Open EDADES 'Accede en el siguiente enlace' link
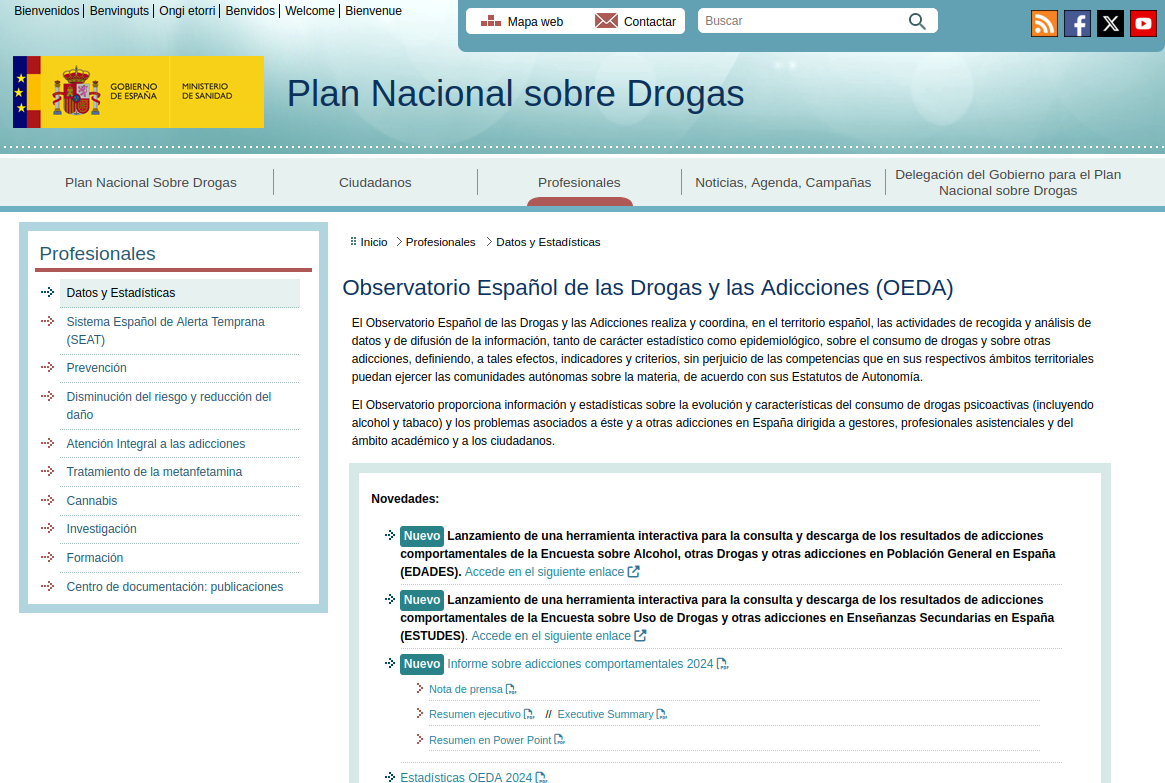Image resolution: width=1165 pixels, height=783 pixels. click(x=544, y=572)
